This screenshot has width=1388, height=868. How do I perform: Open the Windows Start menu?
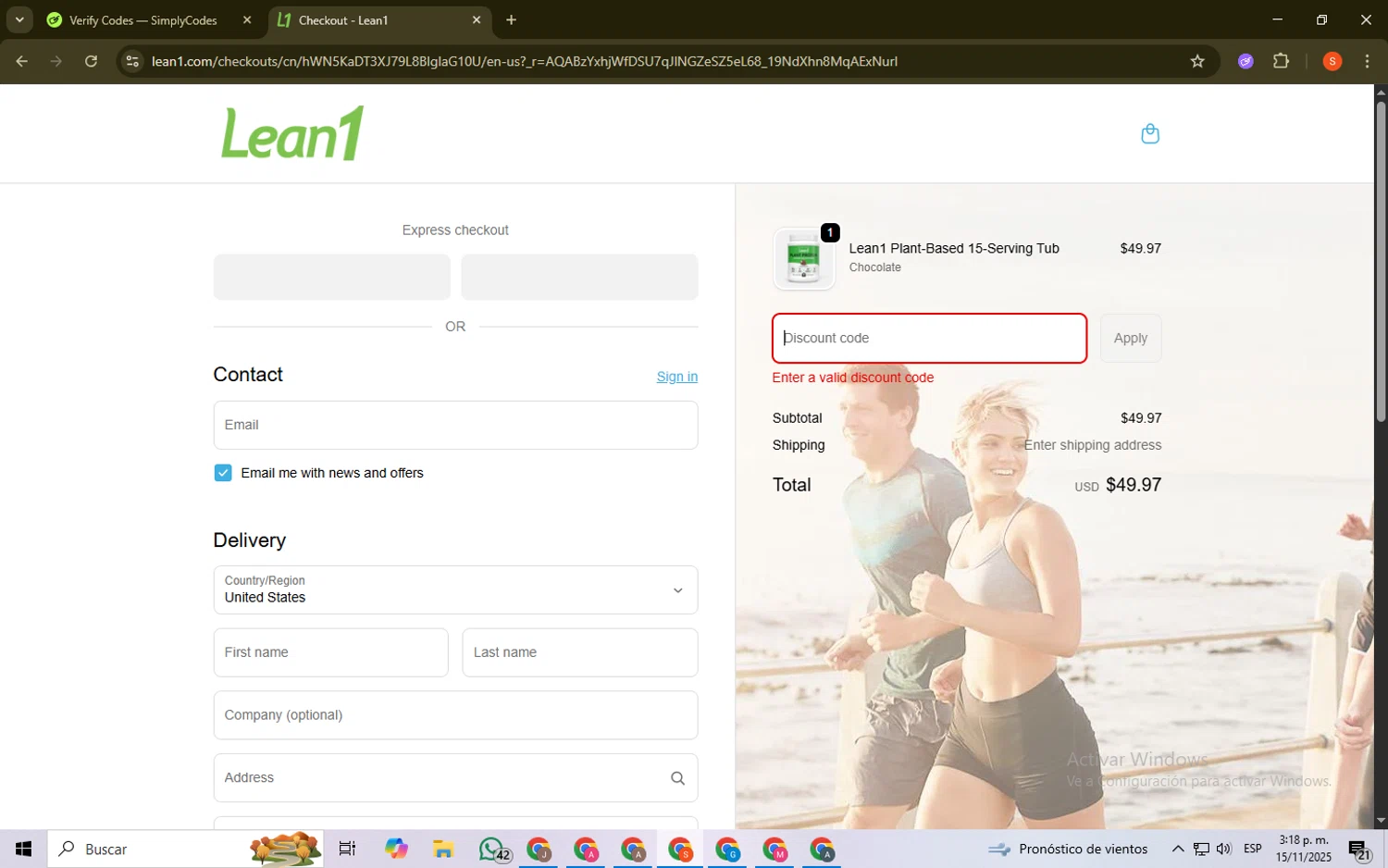click(24, 849)
